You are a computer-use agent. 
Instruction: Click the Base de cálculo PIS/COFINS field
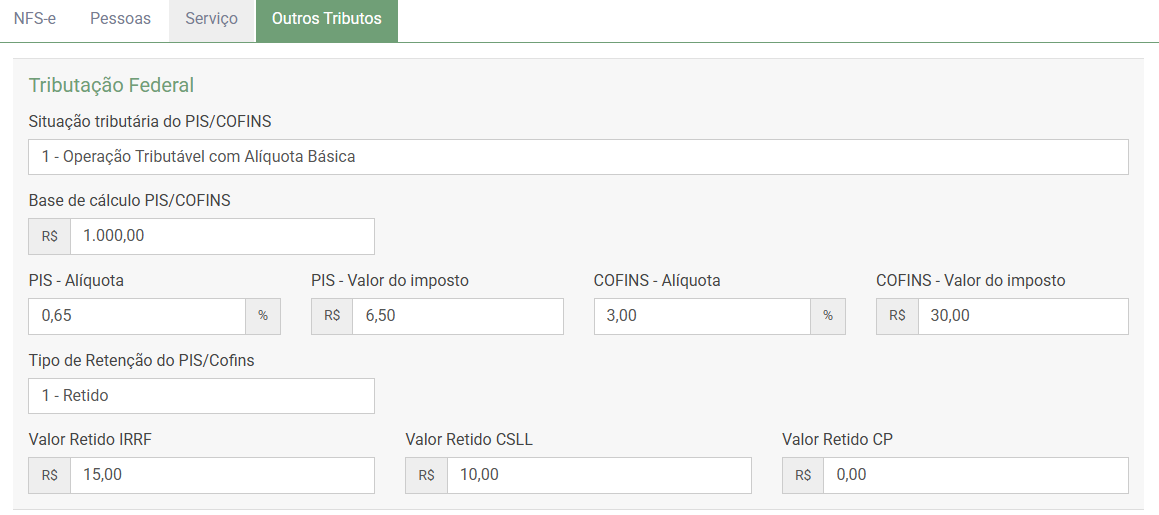(x=222, y=237)
